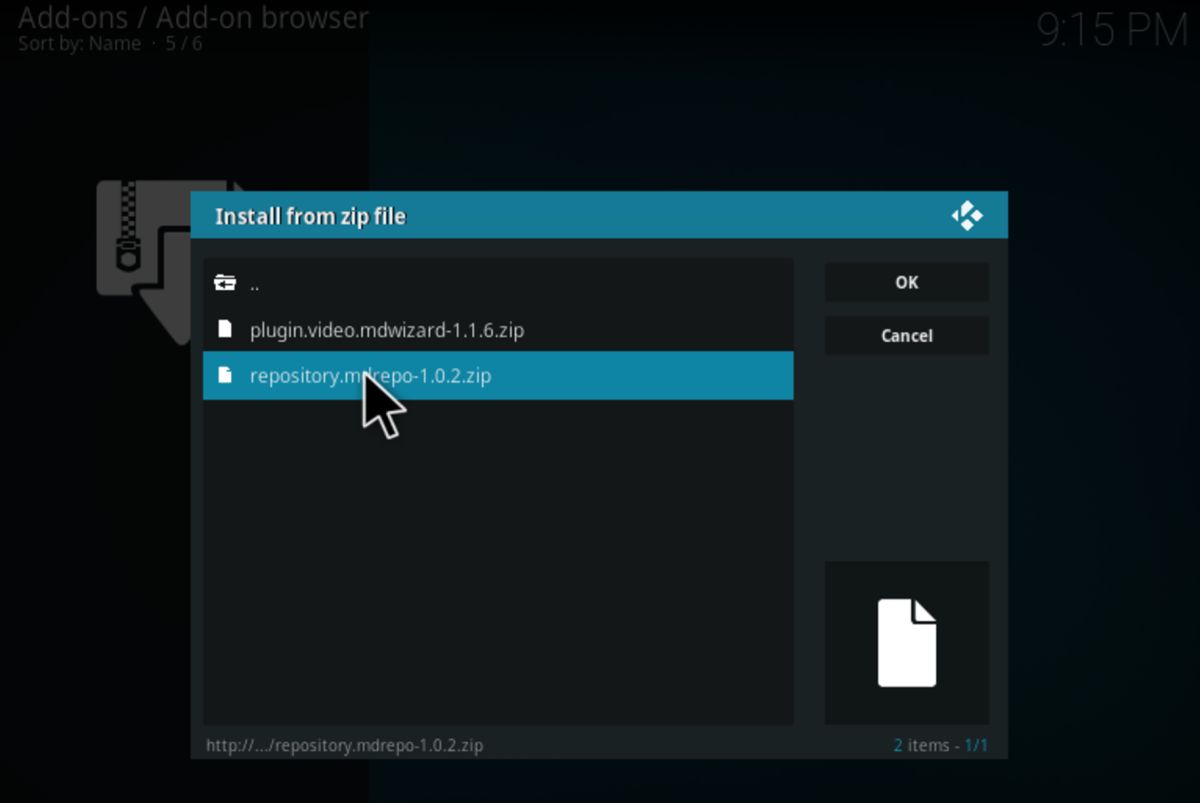This screenshot has width=1200, height=803.
Task: Click the path text at dialog bottom
Action: pos(345,745)
